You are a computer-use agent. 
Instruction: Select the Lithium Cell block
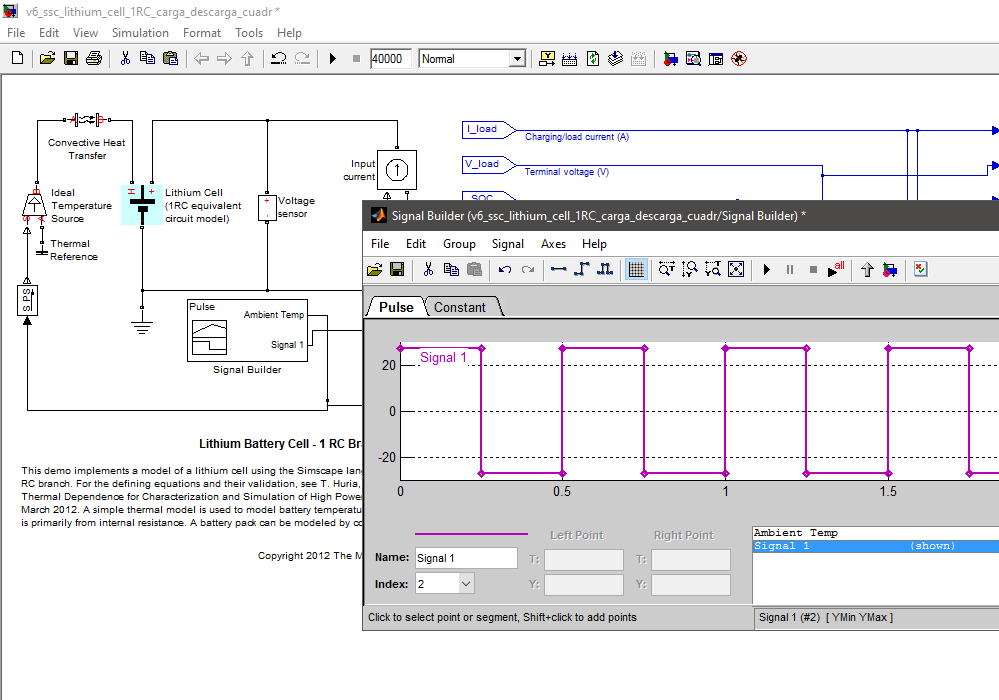tap(142, 205)
